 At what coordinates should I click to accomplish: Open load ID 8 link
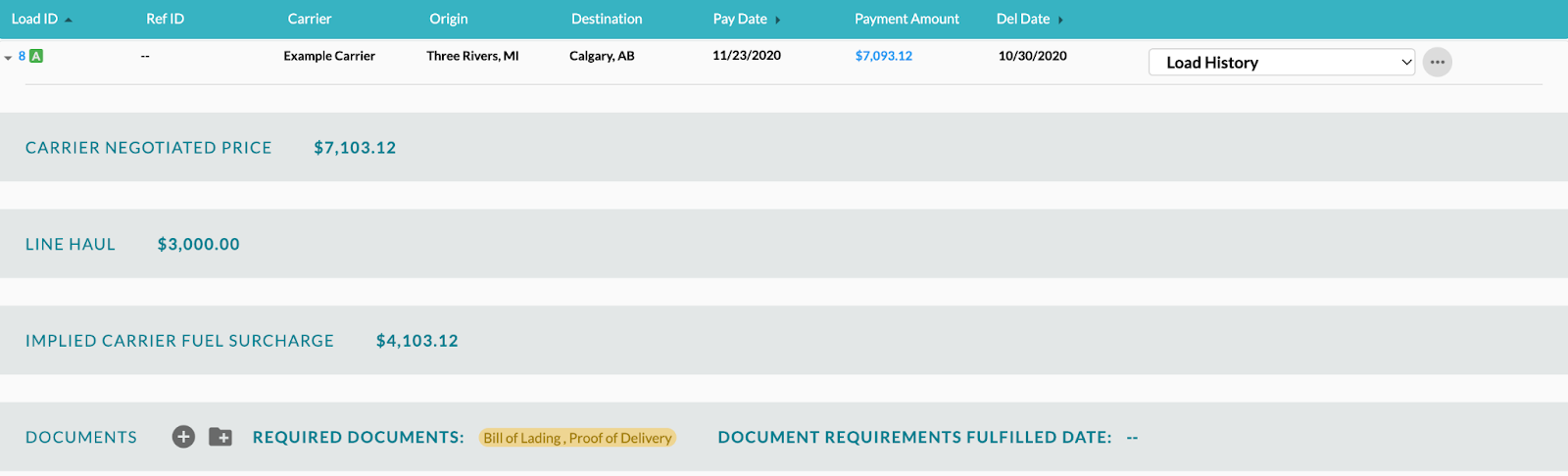pos(22,56)
